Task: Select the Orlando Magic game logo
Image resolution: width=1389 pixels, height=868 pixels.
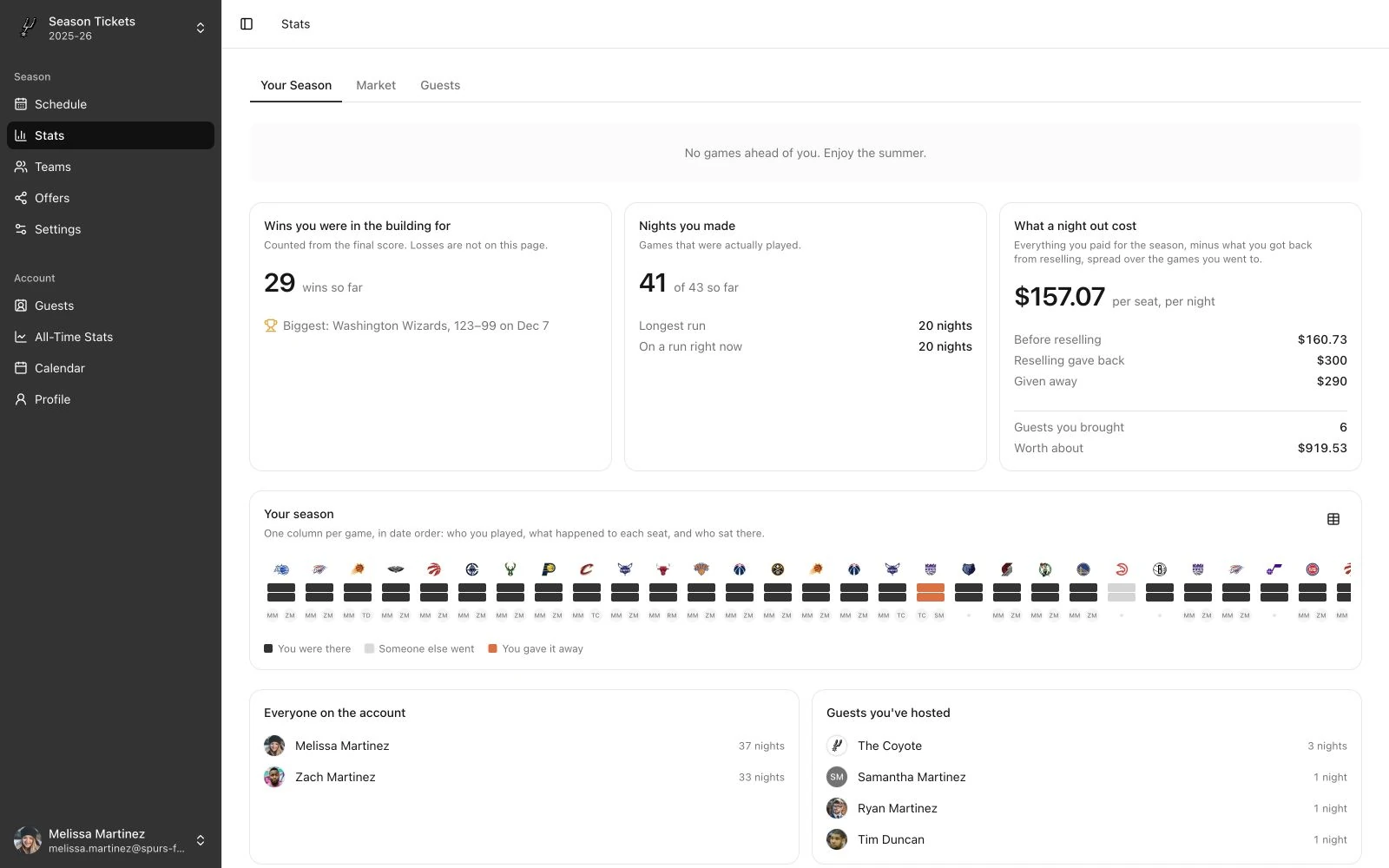Action: (281, 569)
